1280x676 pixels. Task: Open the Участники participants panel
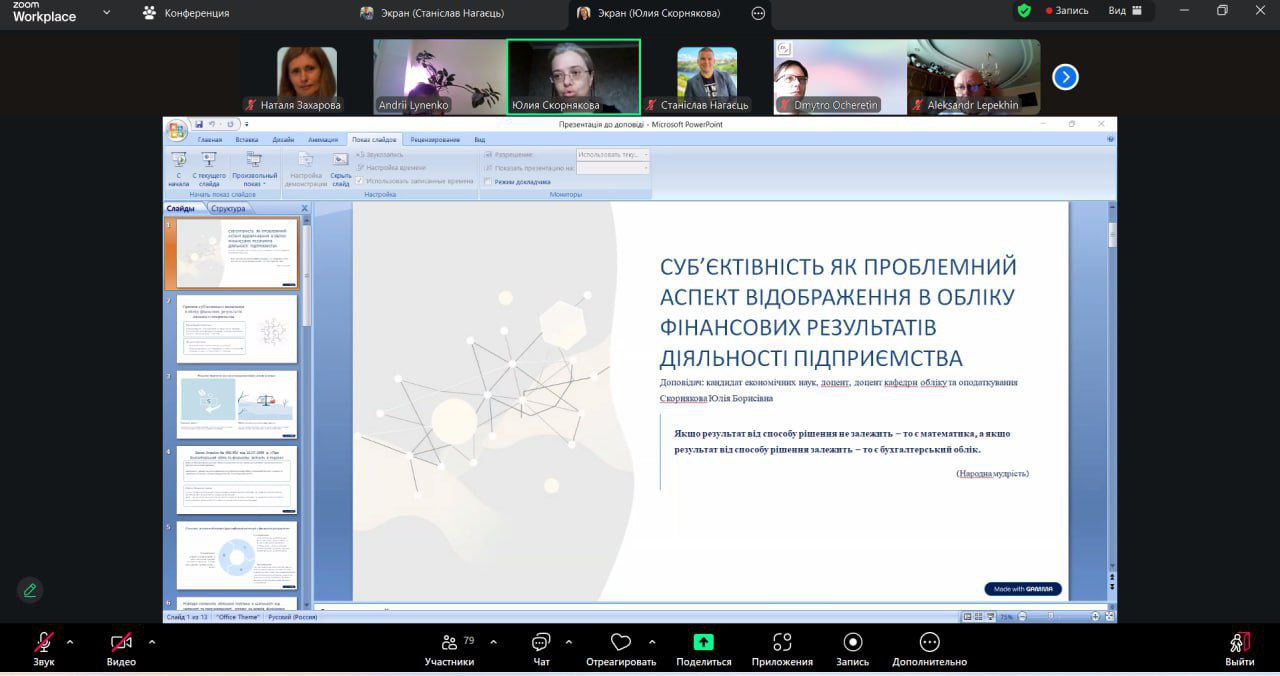[x=449, y=642]
